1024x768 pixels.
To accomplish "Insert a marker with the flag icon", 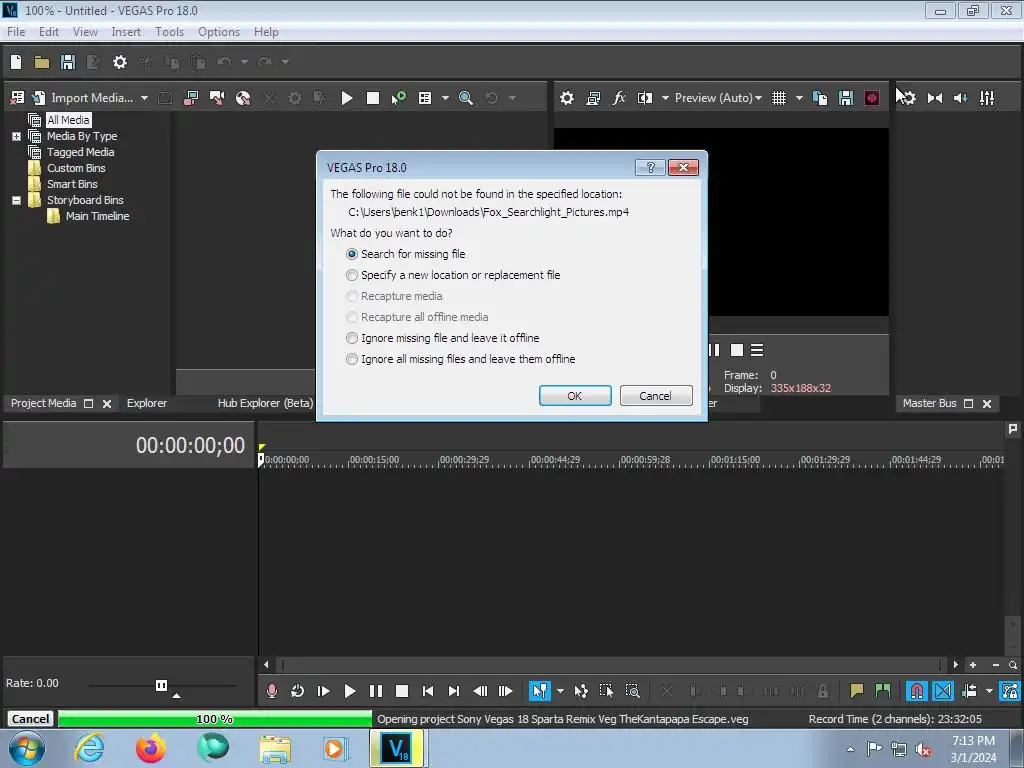I will click(x=856, y=691).
